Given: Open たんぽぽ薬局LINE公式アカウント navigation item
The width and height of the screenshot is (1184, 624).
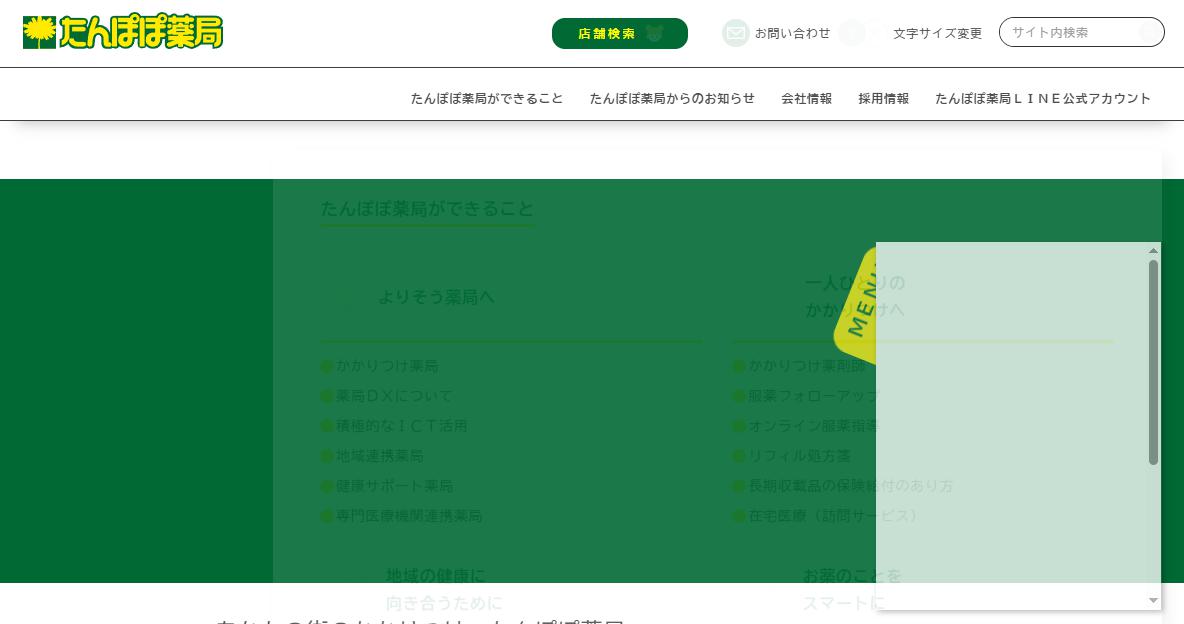Looking at the screenshot, I should 1043,98.
